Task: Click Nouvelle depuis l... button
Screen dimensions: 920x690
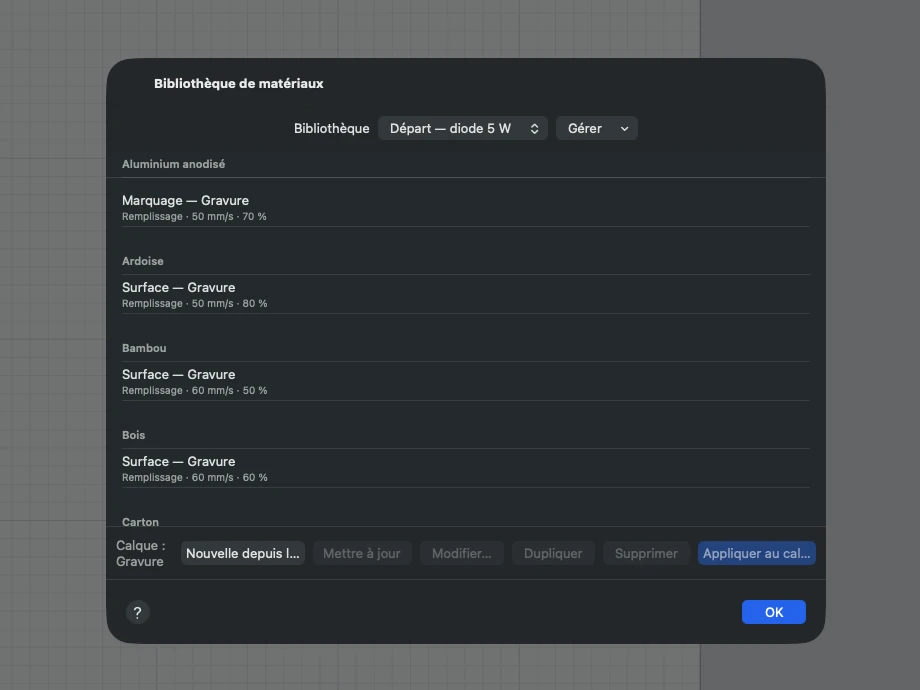Action: (x=243, y=553)
